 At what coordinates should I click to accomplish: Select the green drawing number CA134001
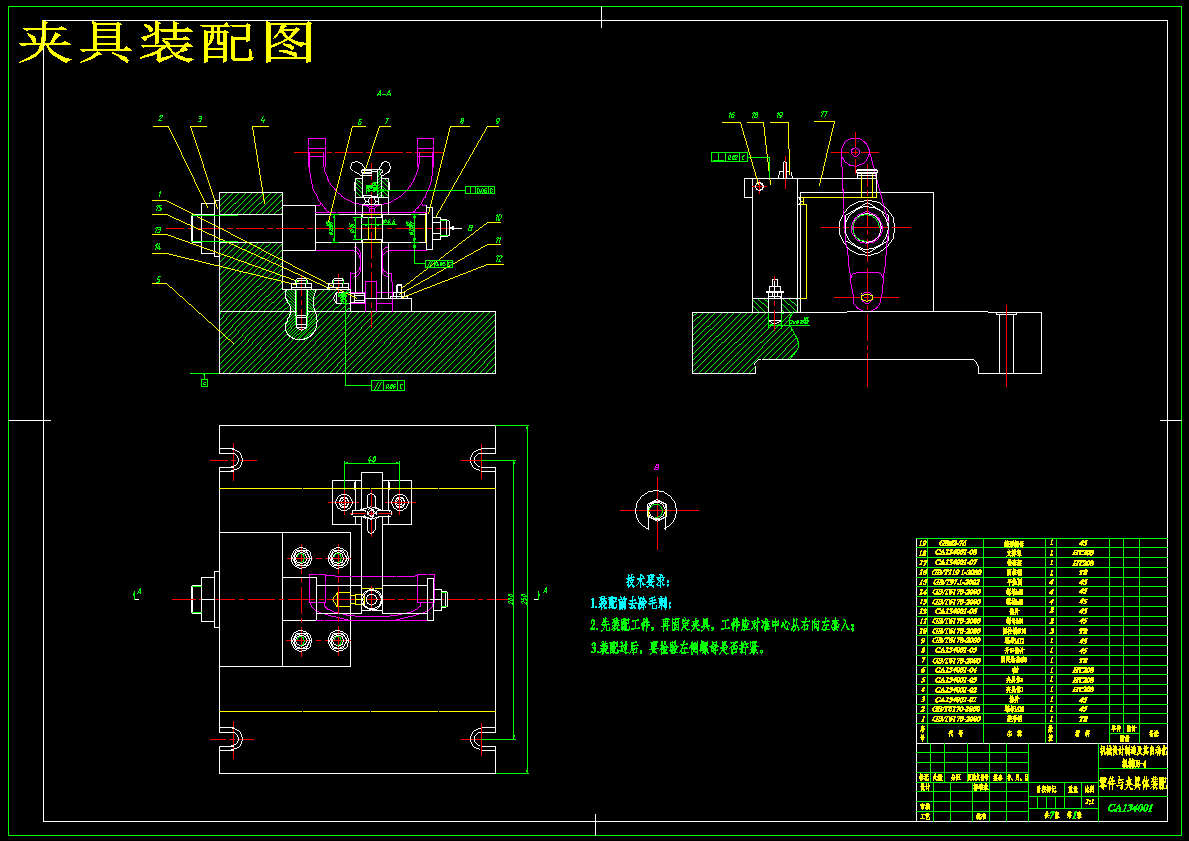click(1131, 808)
